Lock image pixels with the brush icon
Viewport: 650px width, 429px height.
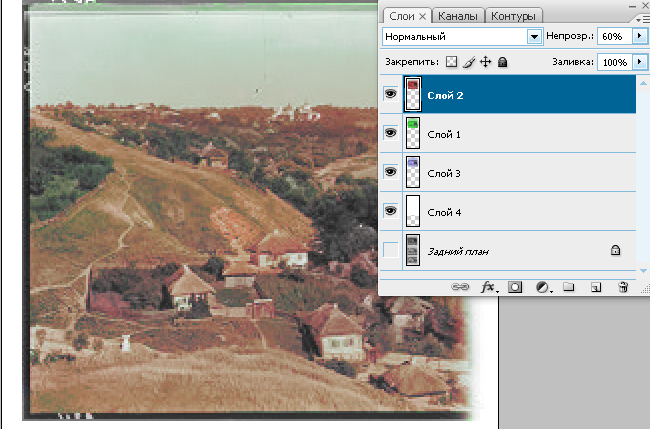point(467,62)
